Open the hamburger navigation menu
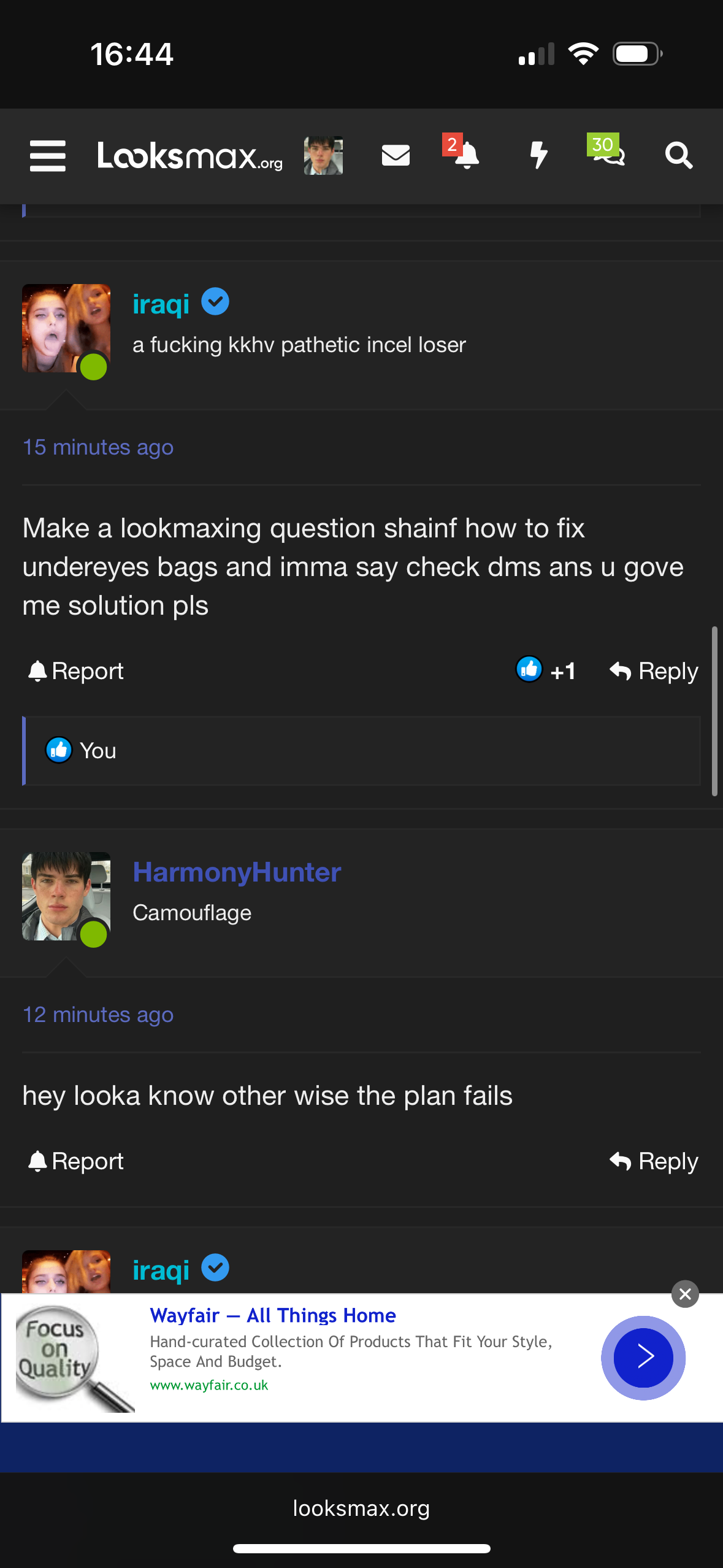Viewport: 723px width, 1568px height. click(x=48, y=156)
